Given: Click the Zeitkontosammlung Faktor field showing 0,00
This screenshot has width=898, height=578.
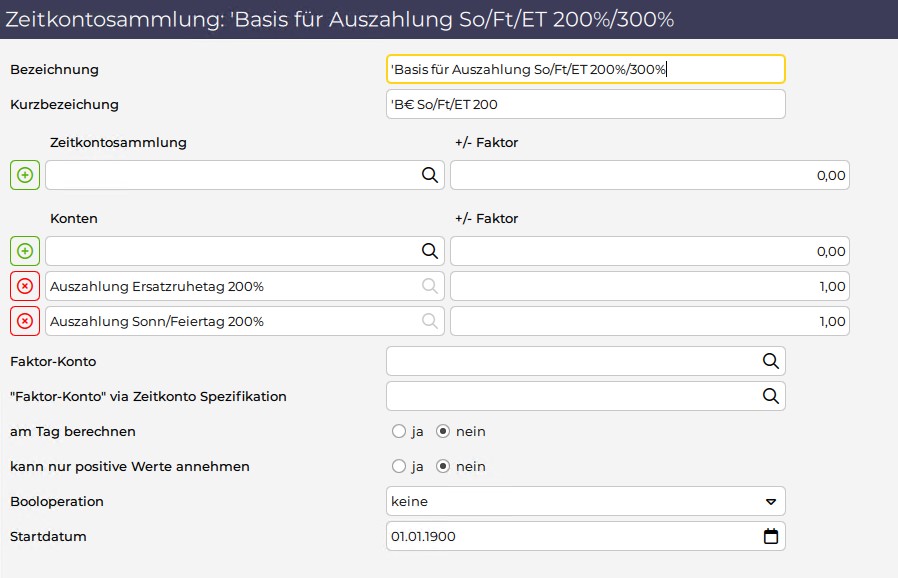Looking at the screenshot, I should 649,175.
